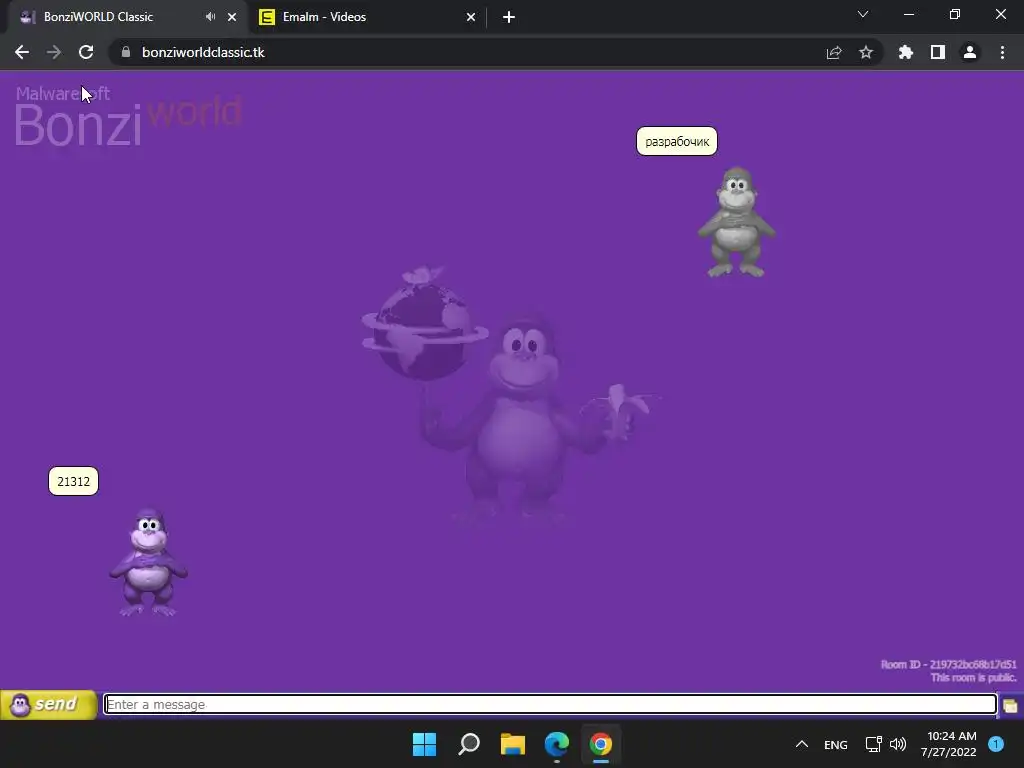Image resolution: width=1024 pixels, height=768 pixels.
Task: Open the notification badge
Action: pyautogui.click(x=996, y=744)
